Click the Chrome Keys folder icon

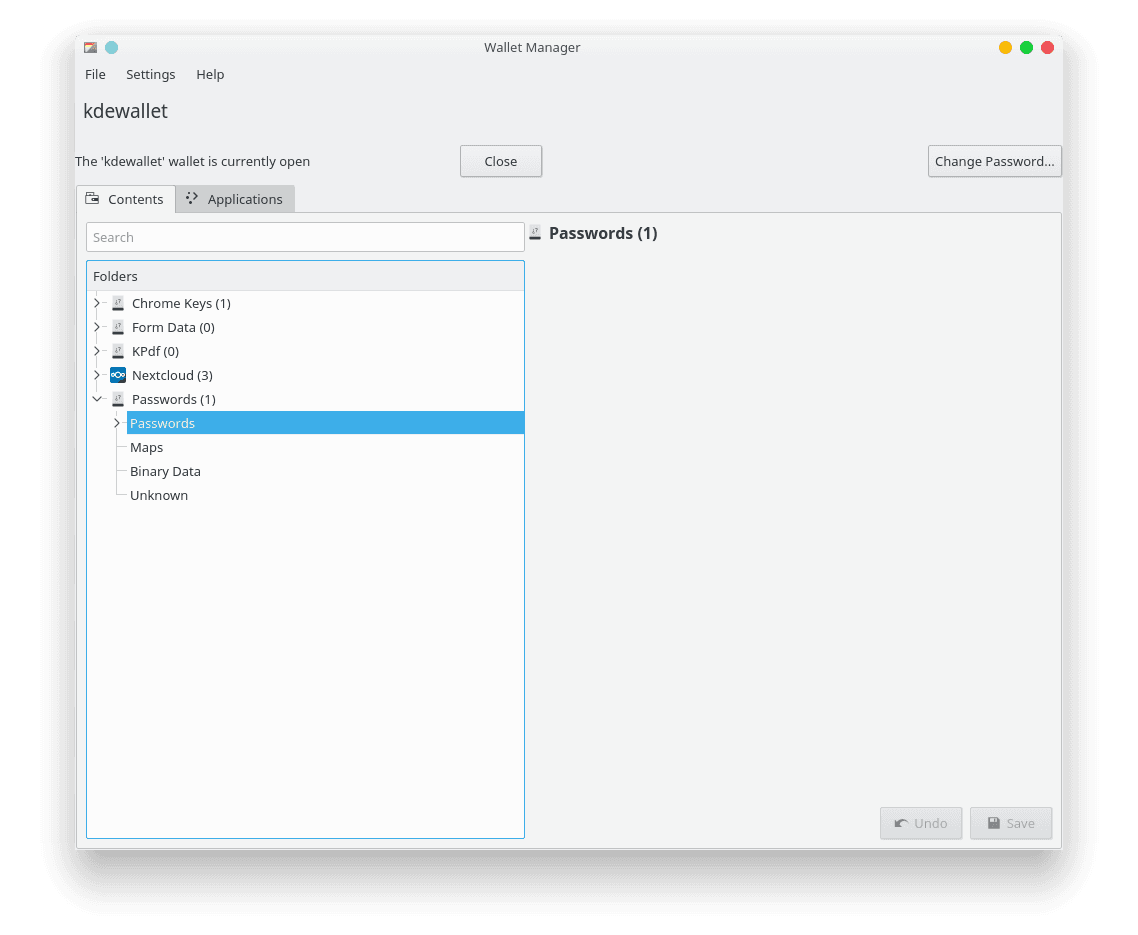click(x=118, y=303)
